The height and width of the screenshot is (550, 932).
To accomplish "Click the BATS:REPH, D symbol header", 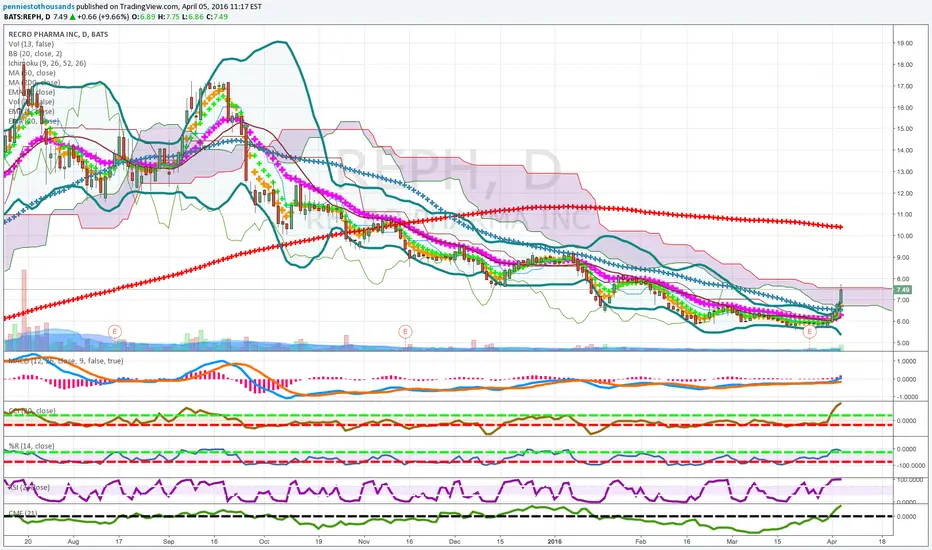I will (27, 17).
